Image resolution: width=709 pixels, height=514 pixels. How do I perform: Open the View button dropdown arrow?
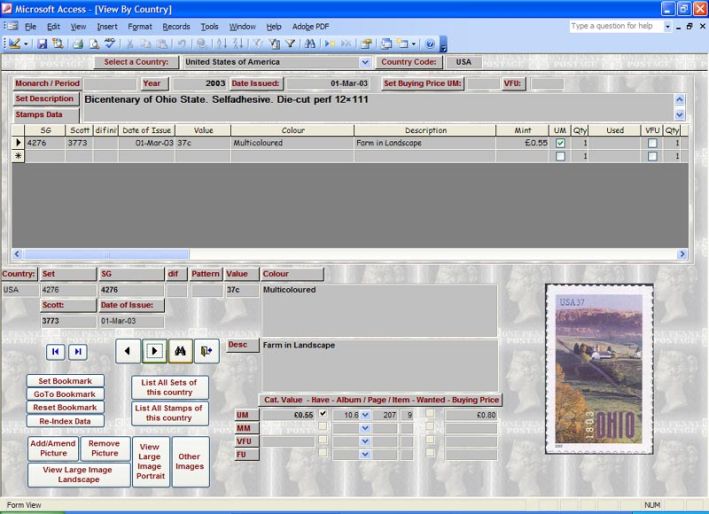(26, 44)
